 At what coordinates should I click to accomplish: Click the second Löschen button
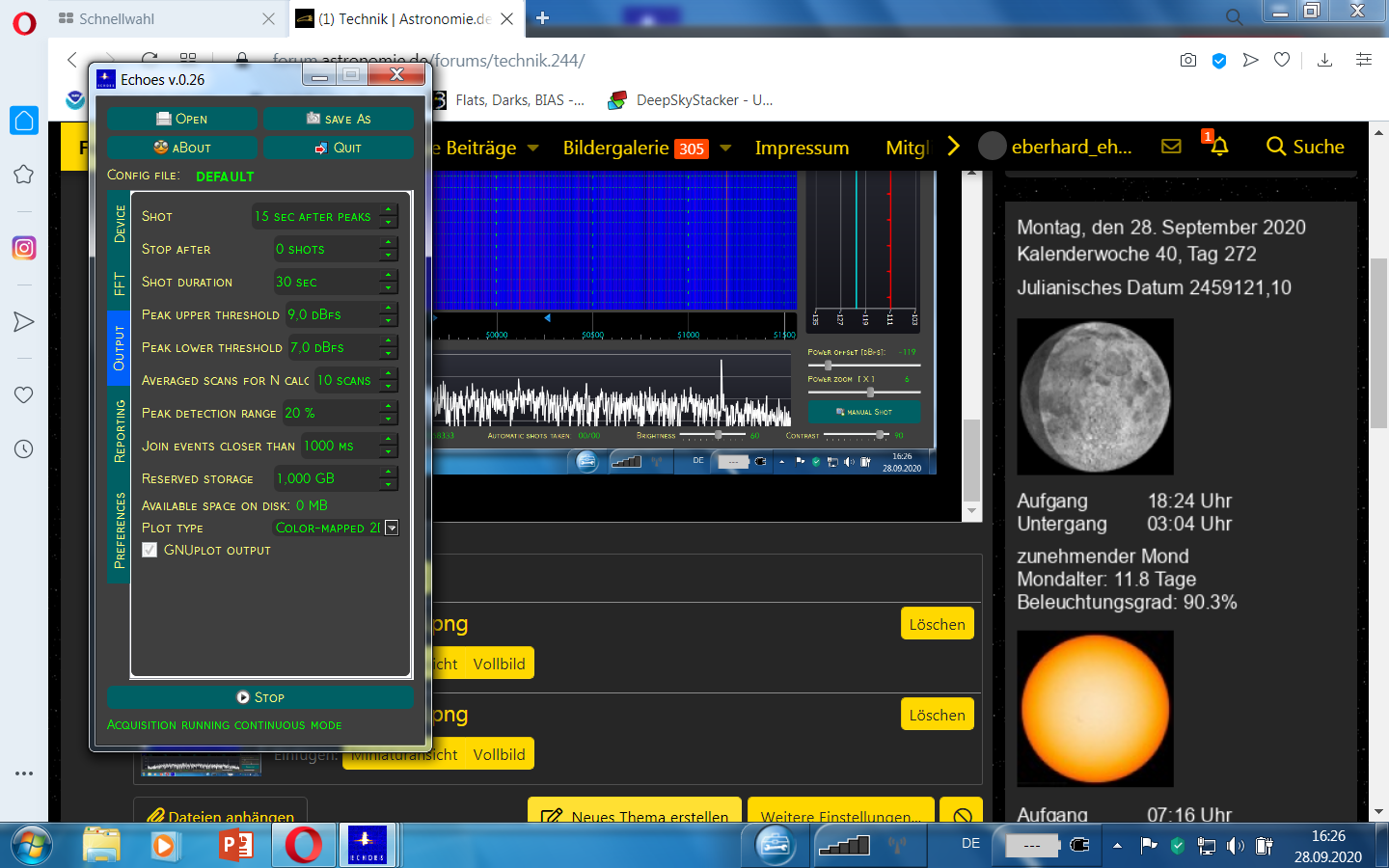click(937, 715)
